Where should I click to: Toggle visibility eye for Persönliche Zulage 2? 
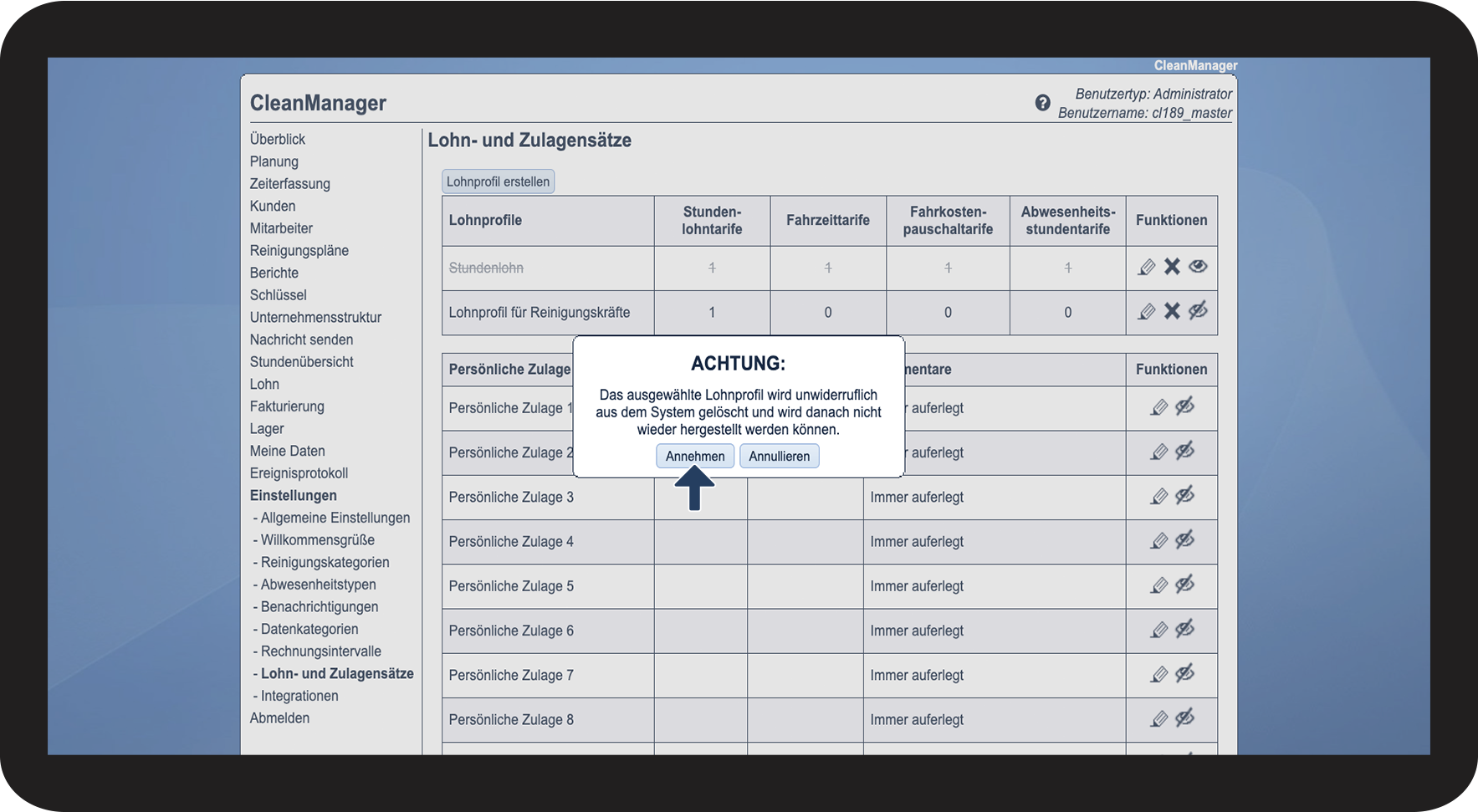click(x=1184, y=451)
